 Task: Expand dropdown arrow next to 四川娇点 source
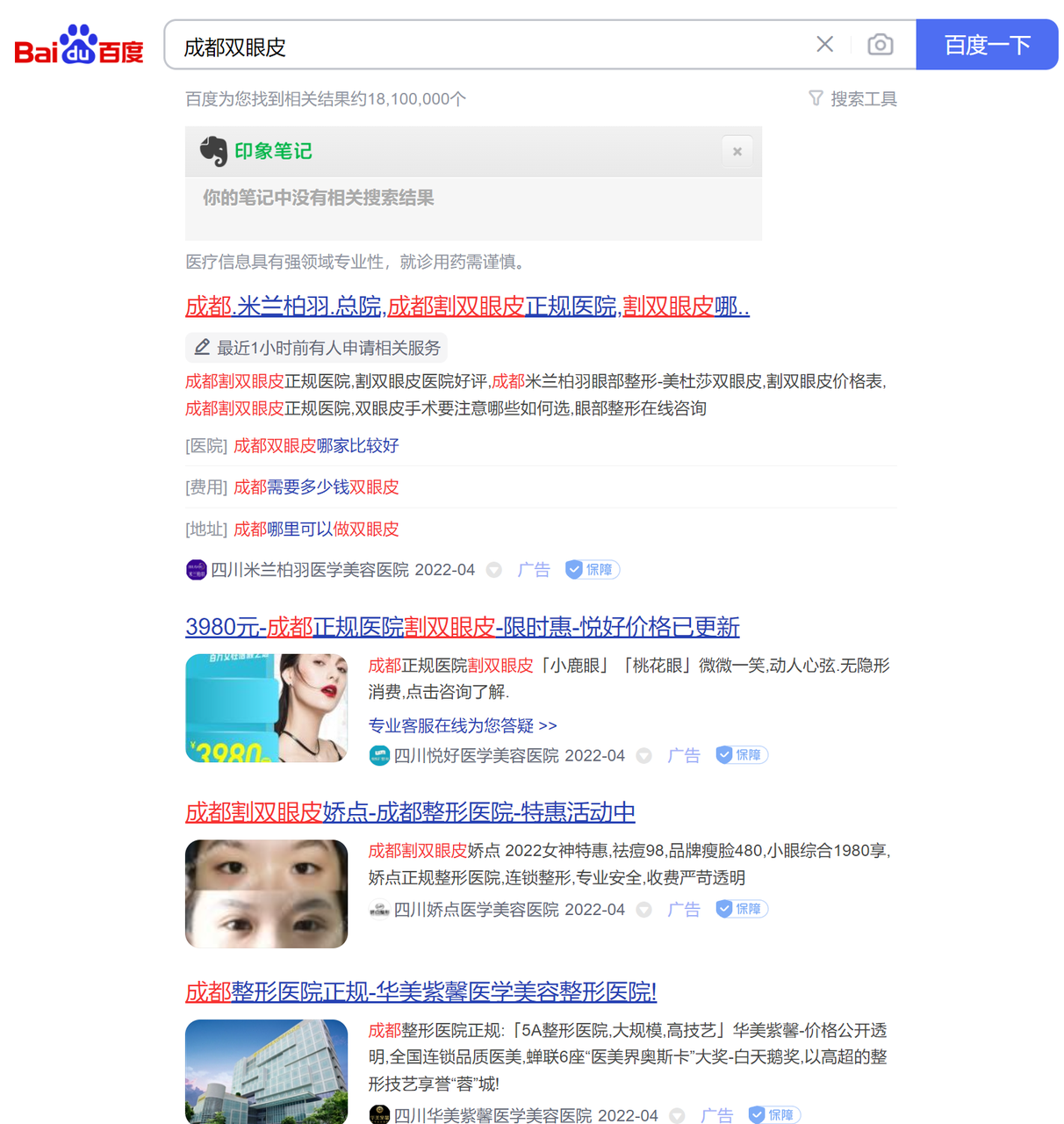644,910
